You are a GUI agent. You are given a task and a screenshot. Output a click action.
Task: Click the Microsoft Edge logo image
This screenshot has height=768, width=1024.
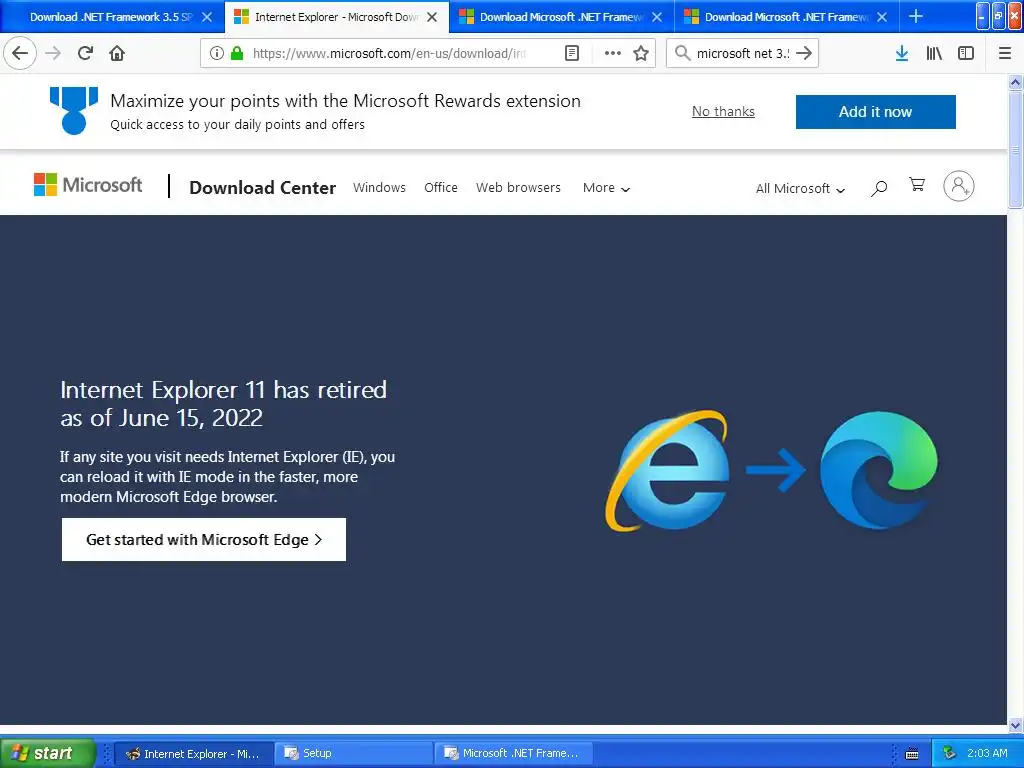(x=879, y=470)
